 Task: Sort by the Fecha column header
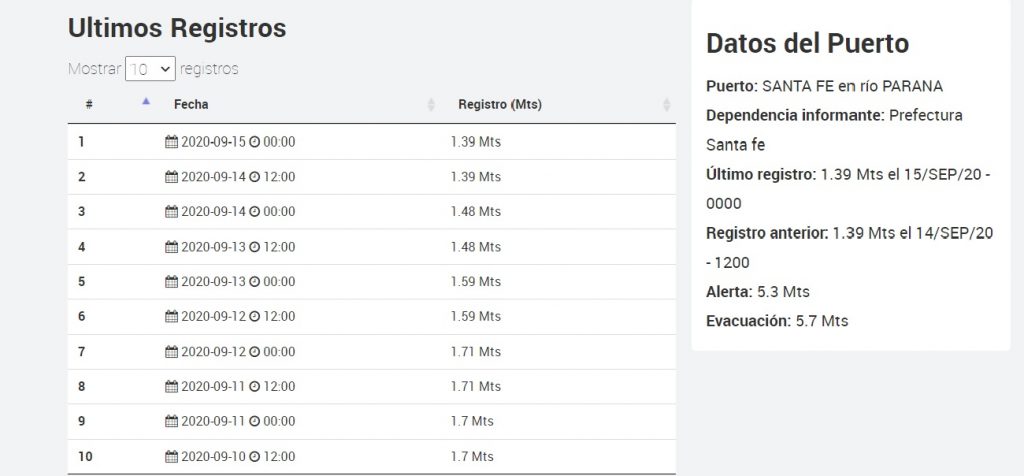click(x=191, y=104)
